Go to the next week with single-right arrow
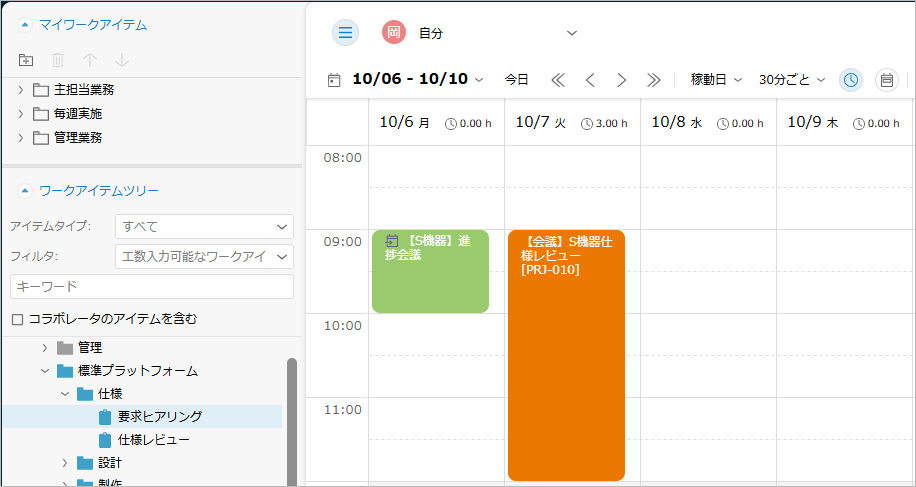The image size is (916, 487). tap(622, 79)
